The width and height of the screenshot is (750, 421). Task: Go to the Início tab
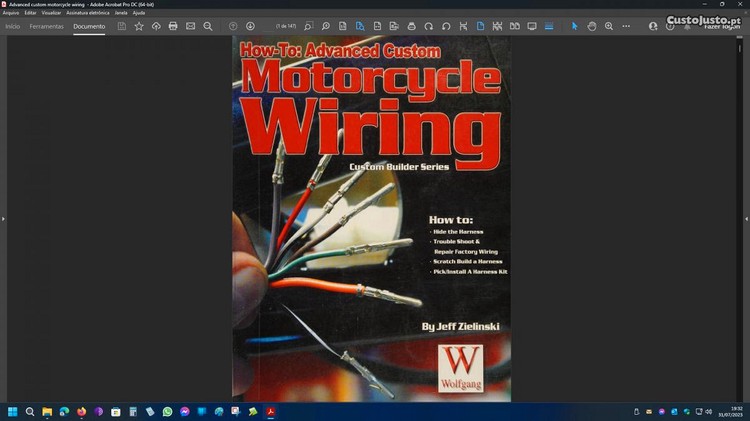13,26
